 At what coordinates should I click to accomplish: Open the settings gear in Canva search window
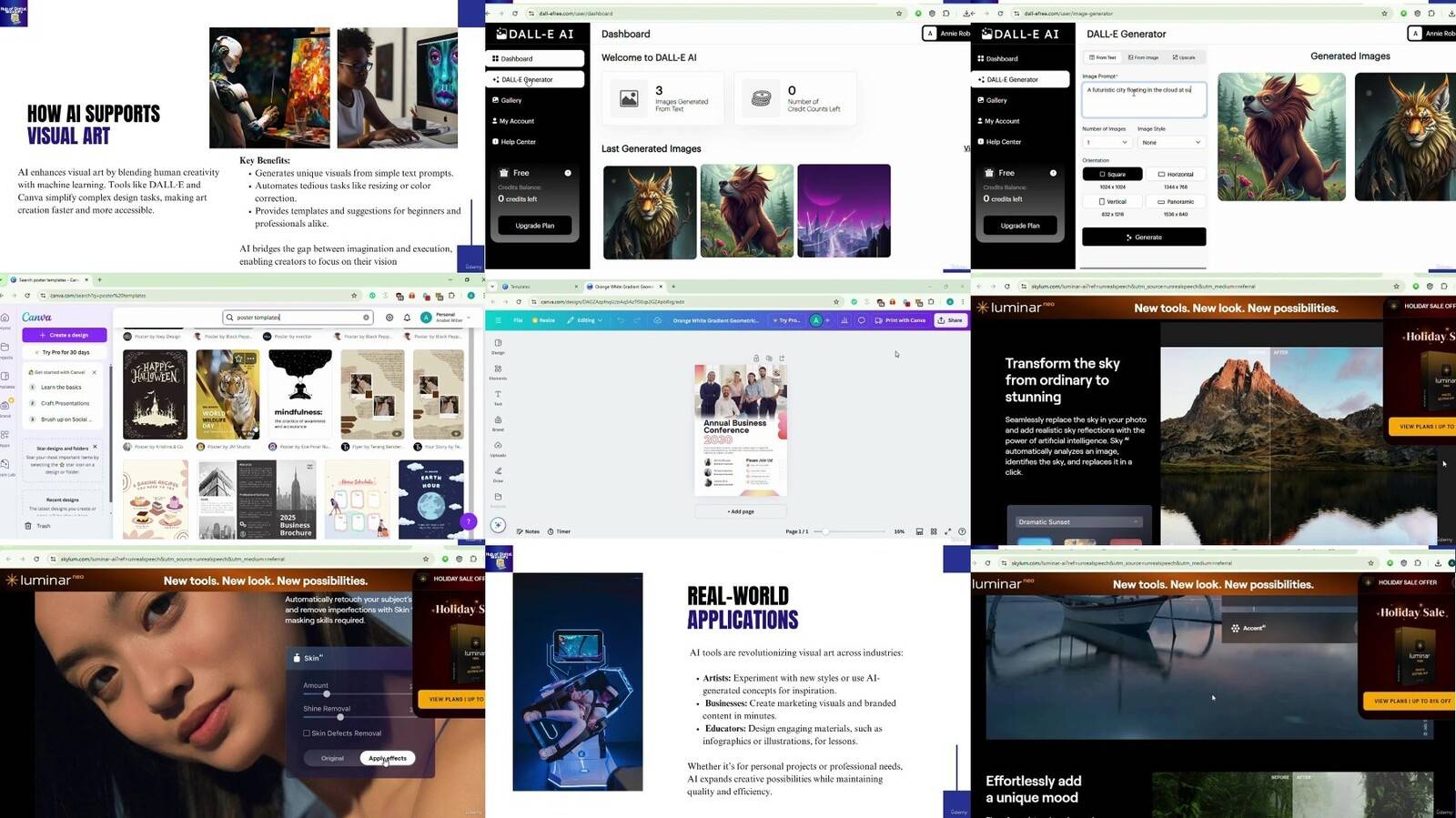click(389, 318)
